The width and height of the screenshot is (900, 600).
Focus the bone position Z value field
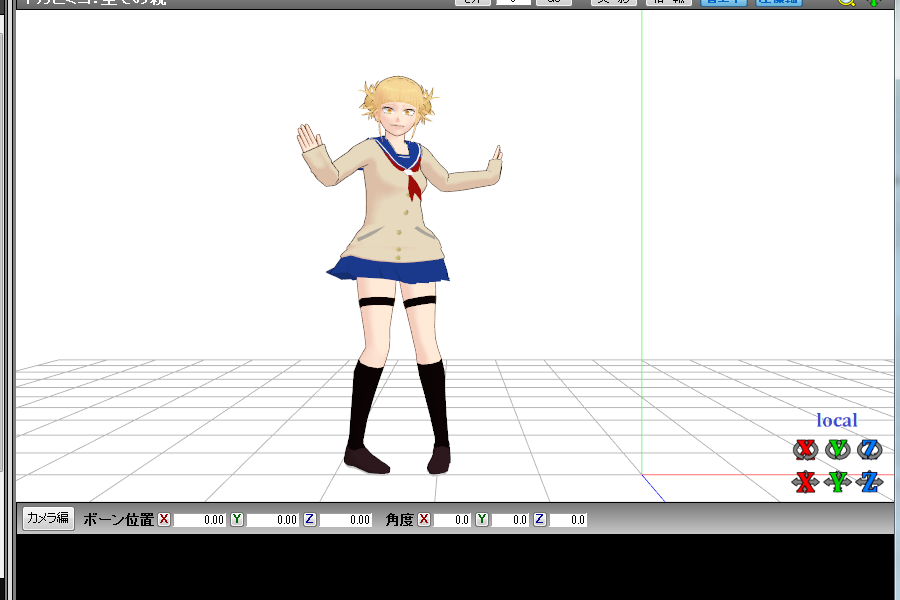click(346, 520)
